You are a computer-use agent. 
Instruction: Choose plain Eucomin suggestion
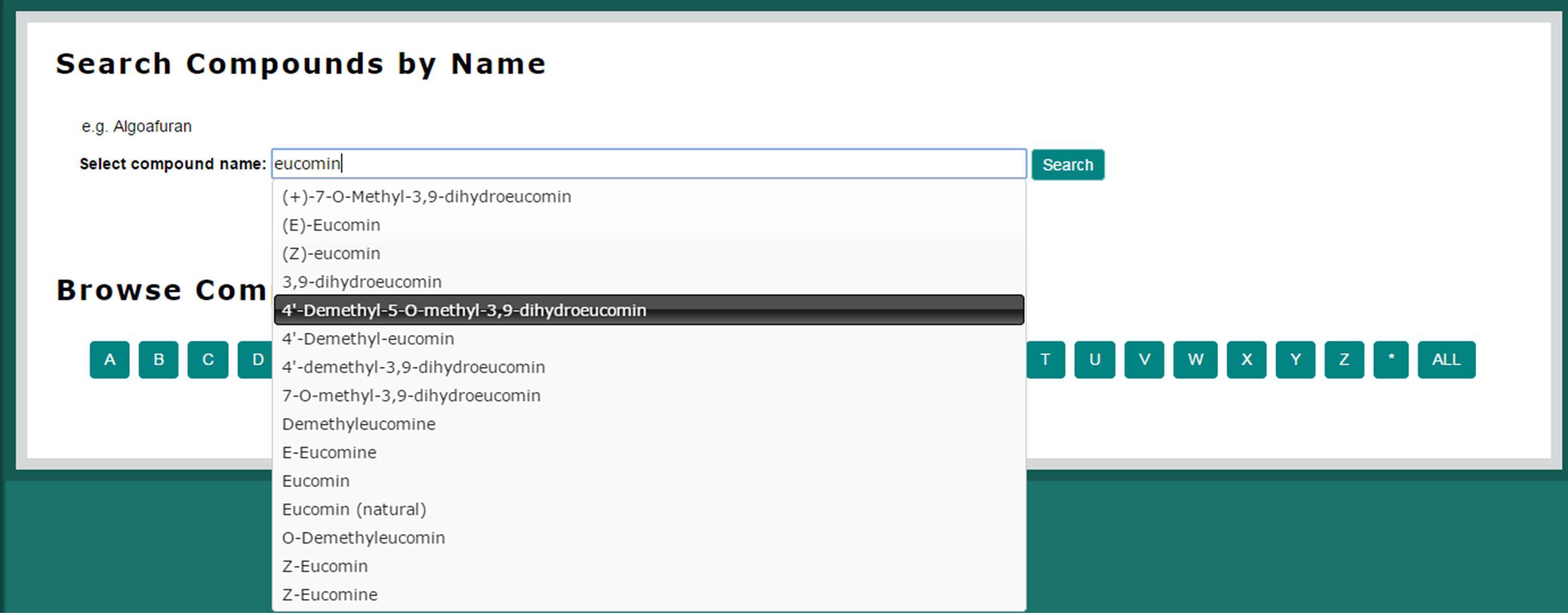coord(649,481)
